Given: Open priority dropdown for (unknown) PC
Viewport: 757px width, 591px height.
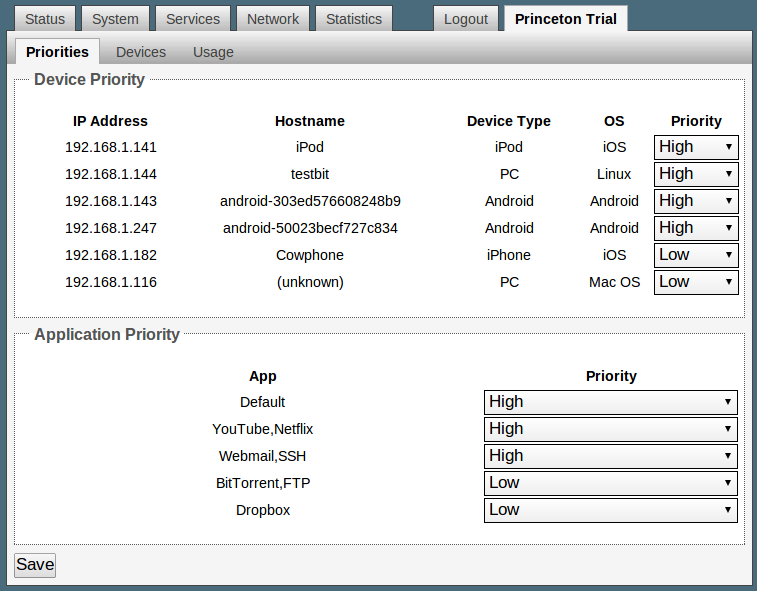Looking at the screenshot, I should [696, 282].
